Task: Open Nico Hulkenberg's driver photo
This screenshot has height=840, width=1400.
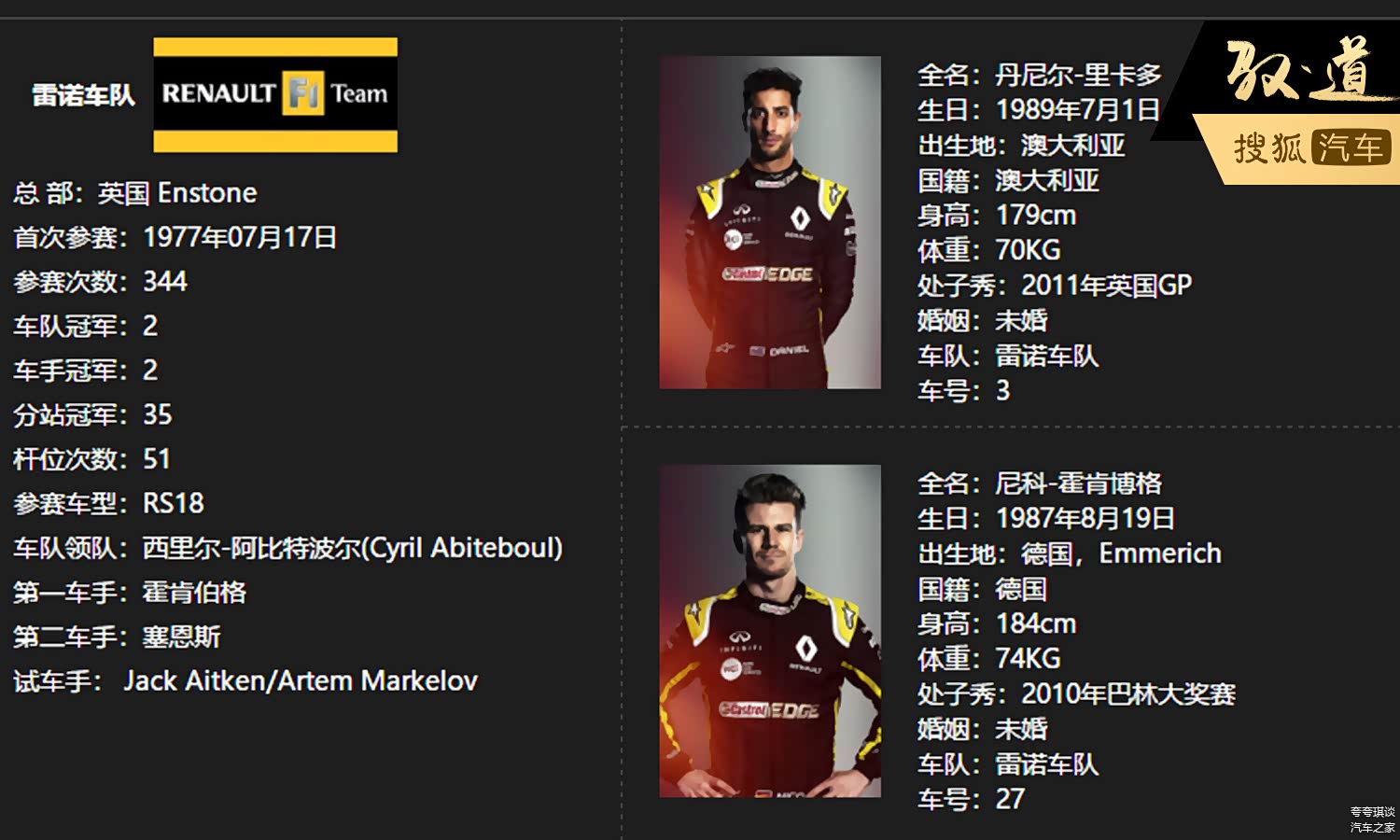Action: pyautogui.click(x=770, y=631)
